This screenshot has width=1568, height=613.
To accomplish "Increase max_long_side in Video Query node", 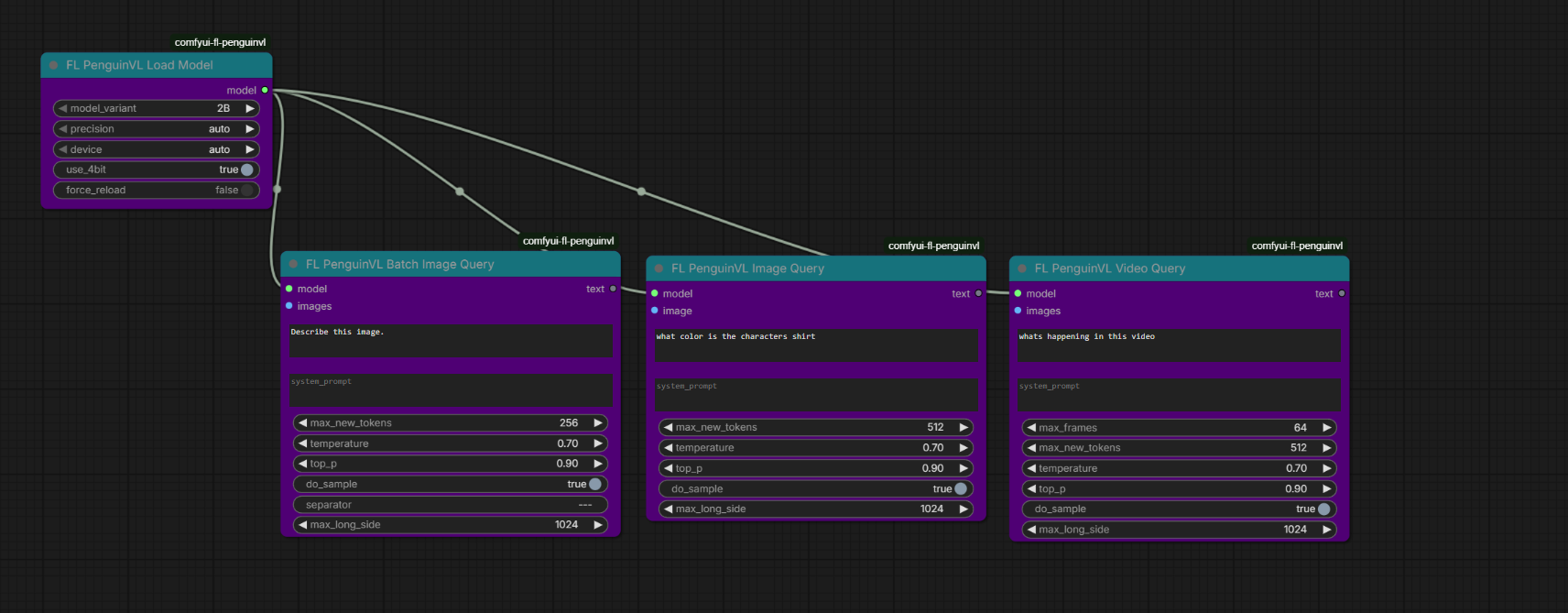I will tap(1327, 530).
